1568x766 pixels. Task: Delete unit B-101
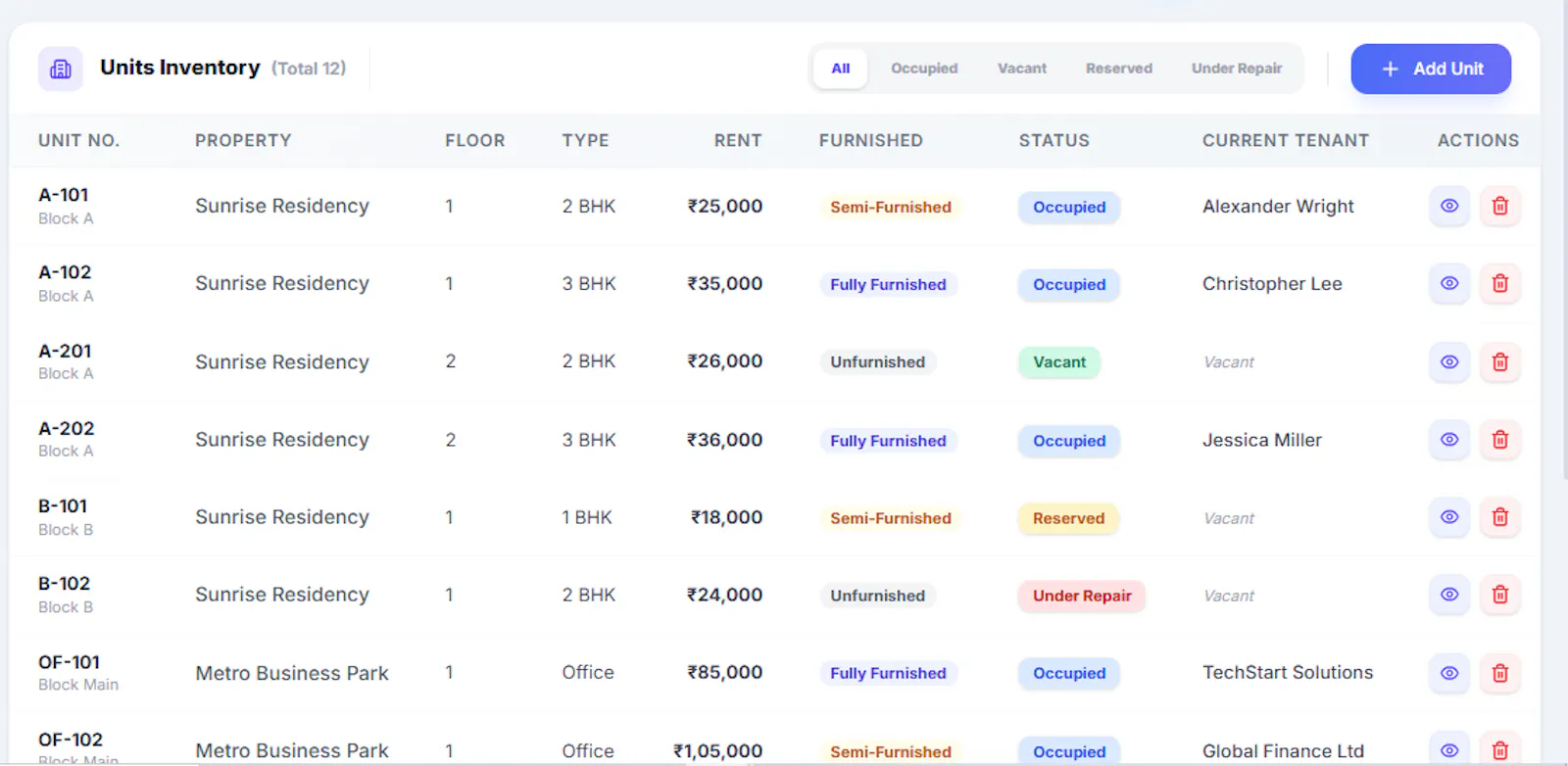[1499, 516]
